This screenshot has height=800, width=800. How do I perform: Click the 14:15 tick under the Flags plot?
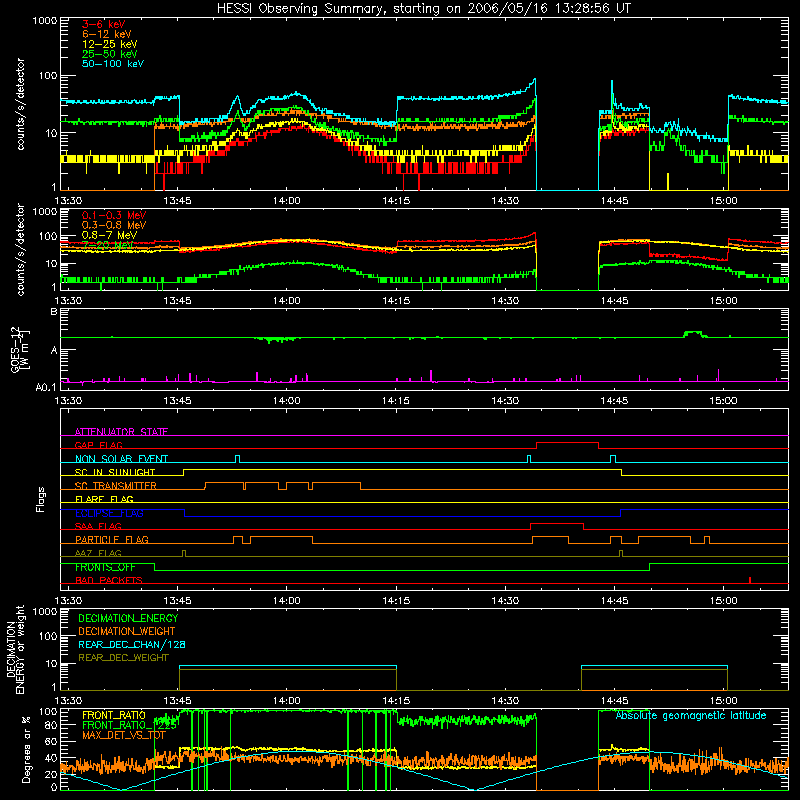[x=396, y=601]
